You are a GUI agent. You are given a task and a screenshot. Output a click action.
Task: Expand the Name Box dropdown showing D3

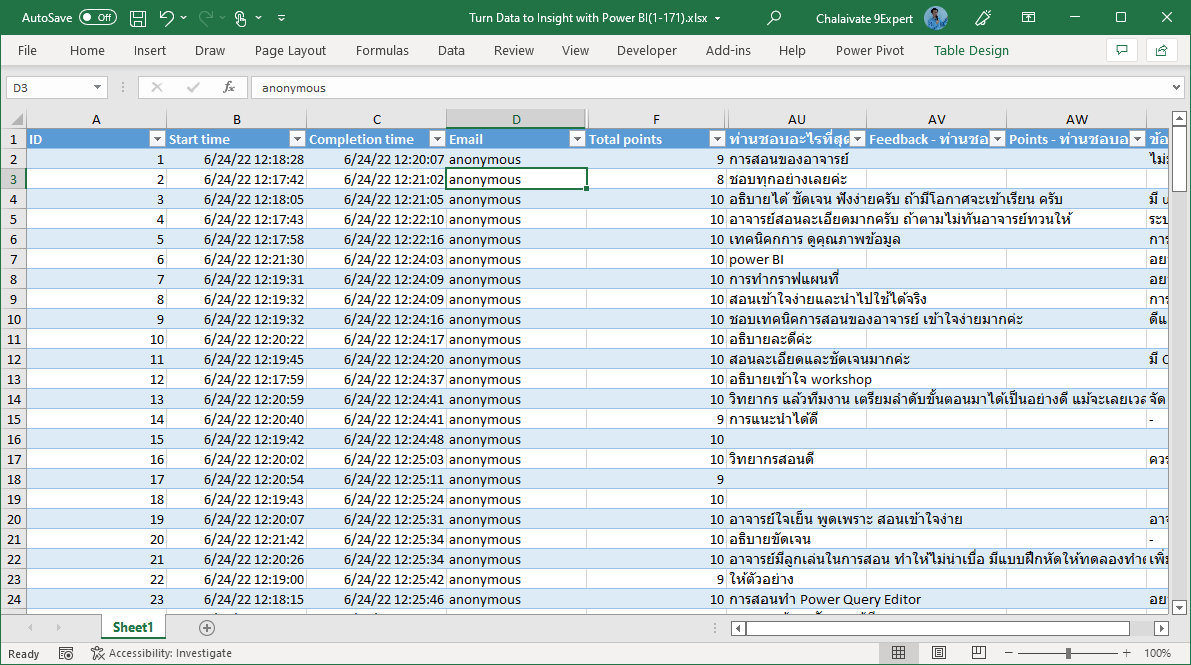pos(97,88)
